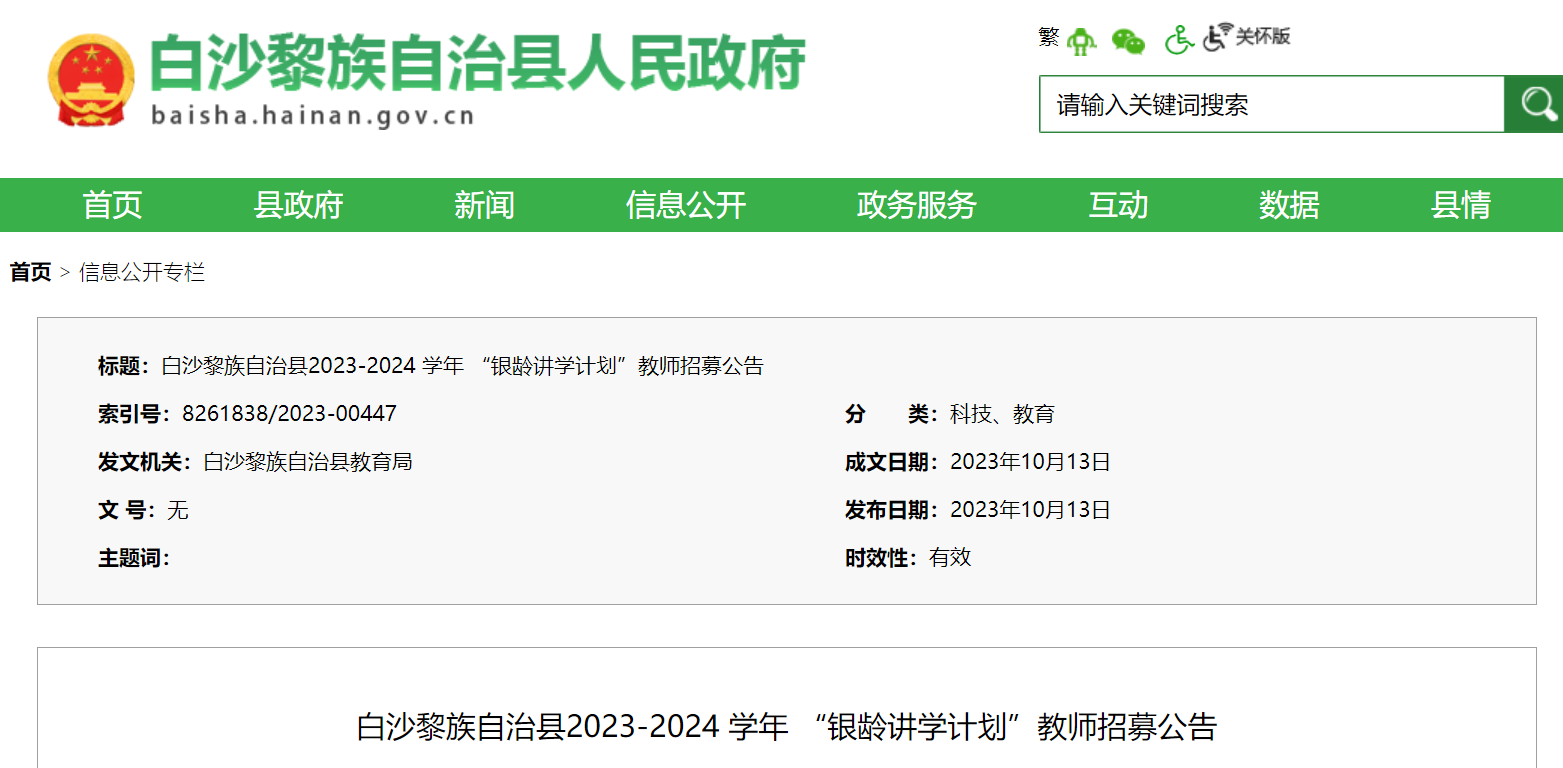Click the national emblem logo
The width and height of the screenshot is (1563, 768).
click(x=91, y=81)
